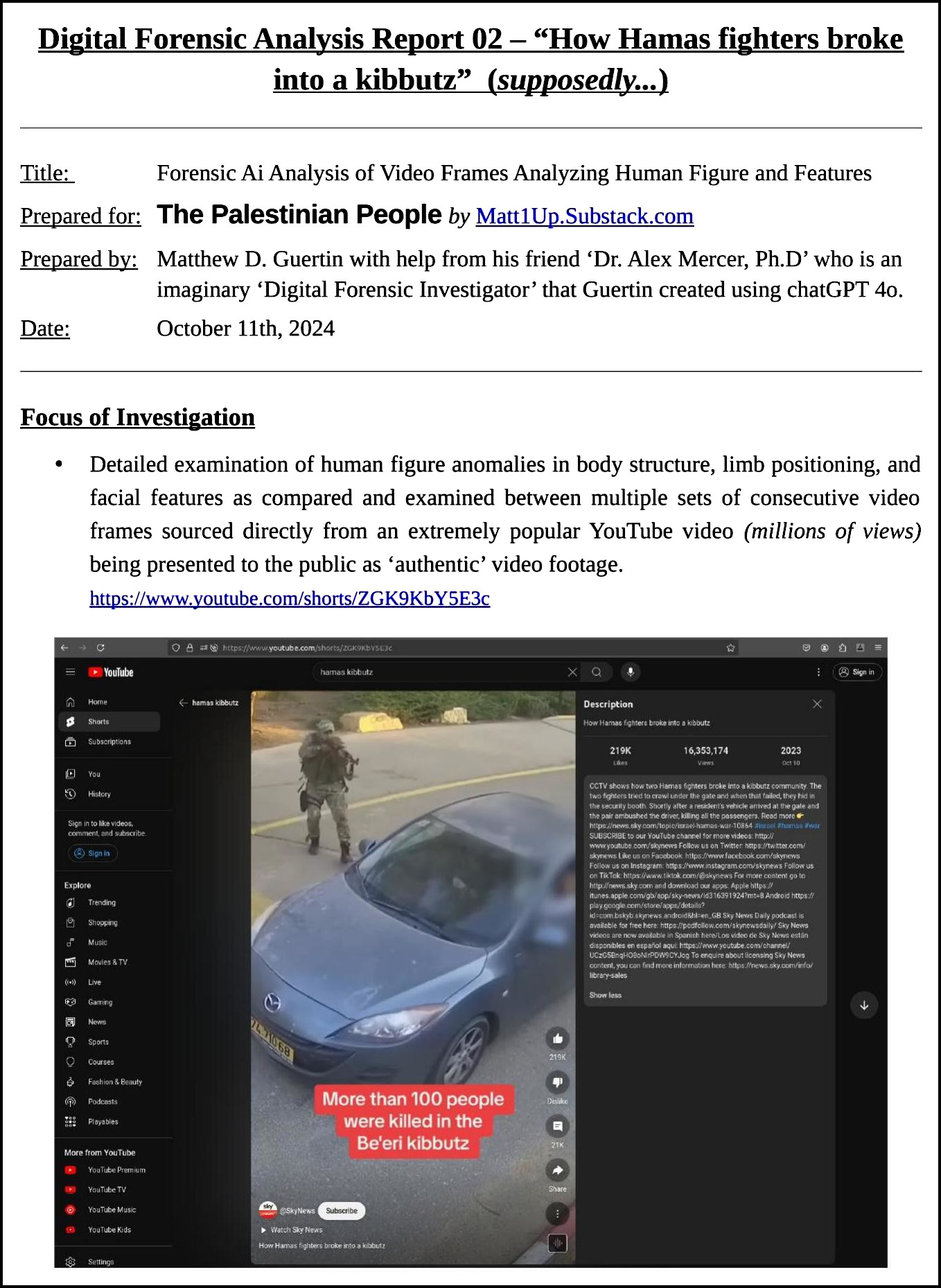Open Gaming under Explore
The image size is (941, 1288).
click(109, 1002)
